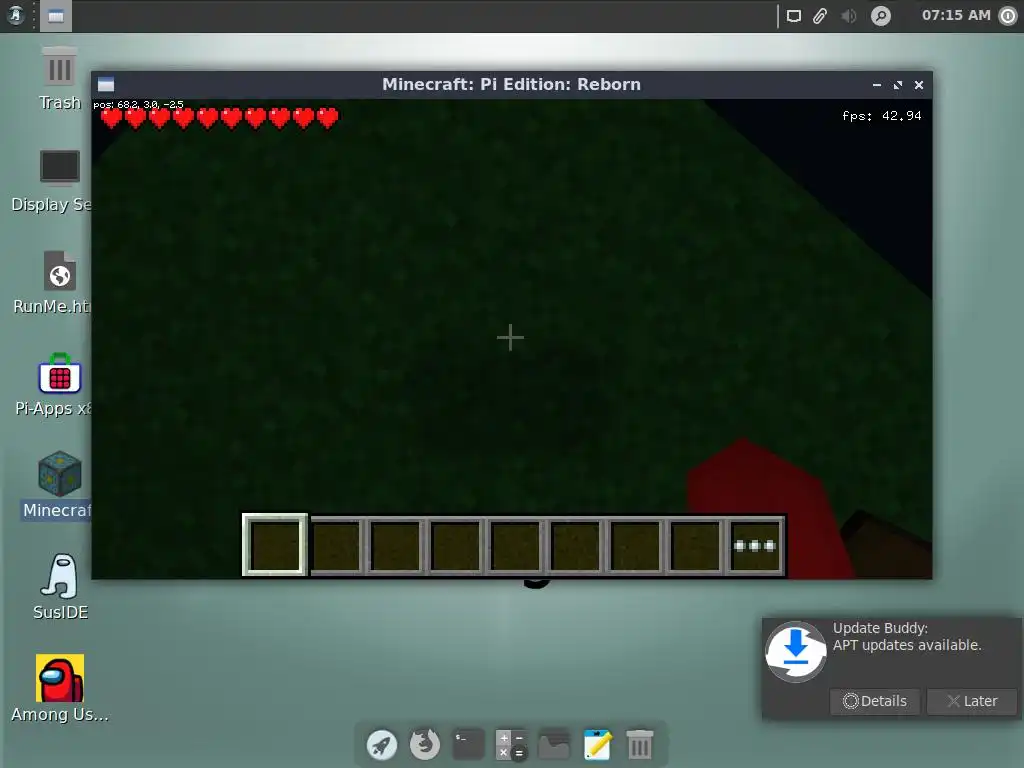Select the Minecraft desktop shortcut
Viewport: 1024px width, 768px height.
click(59, 473)
